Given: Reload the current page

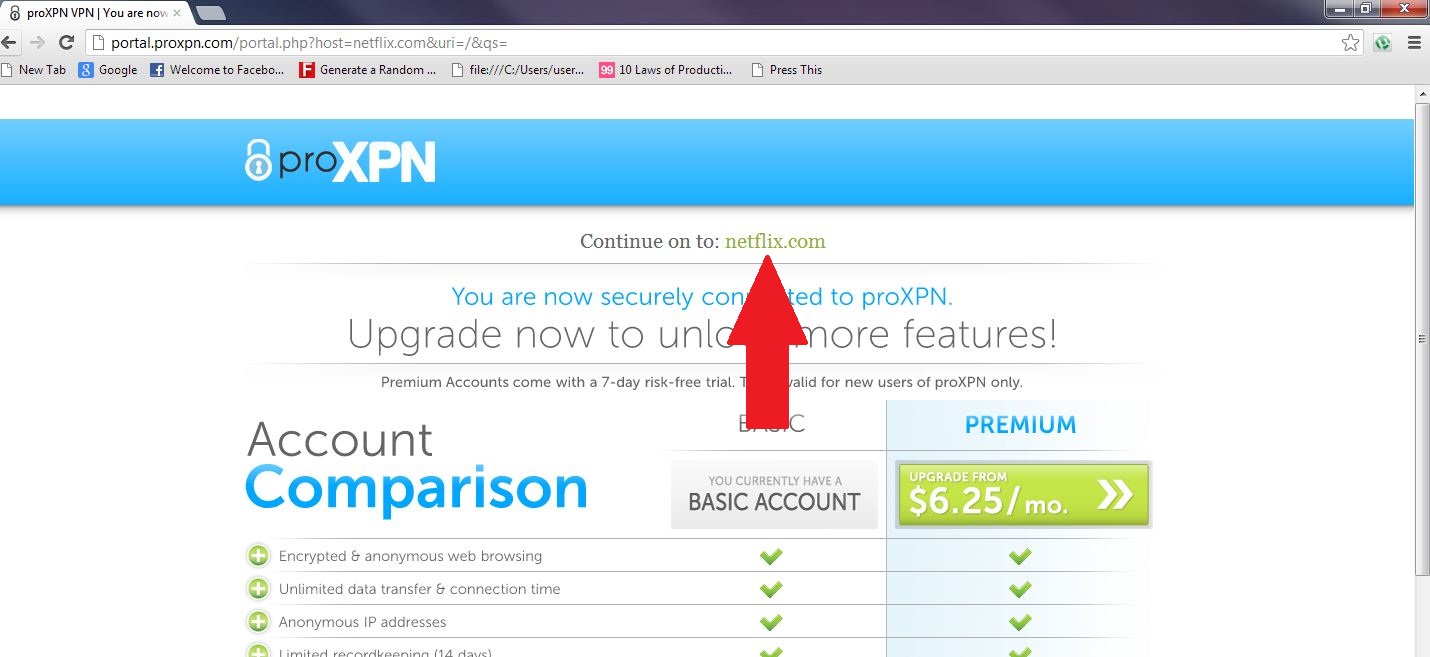Looking at the screenshot, I should (66, 43).
